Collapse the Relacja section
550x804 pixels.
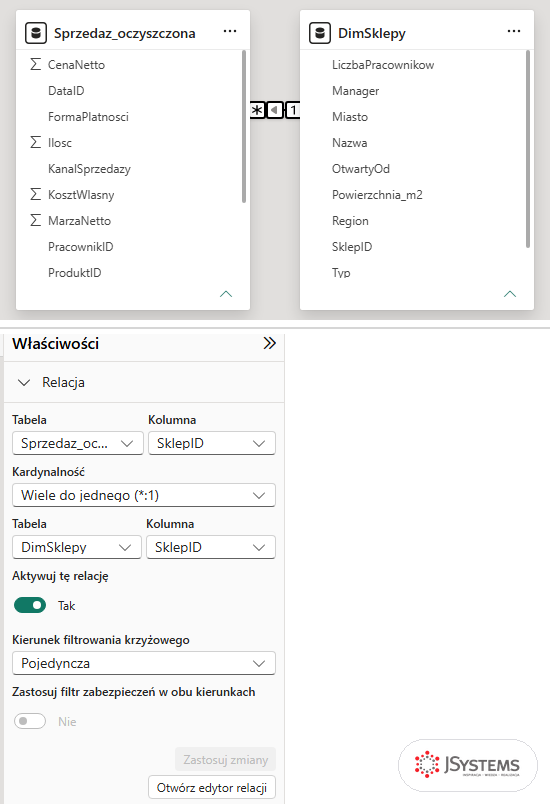pyautogui.click(x=24, y=383)
